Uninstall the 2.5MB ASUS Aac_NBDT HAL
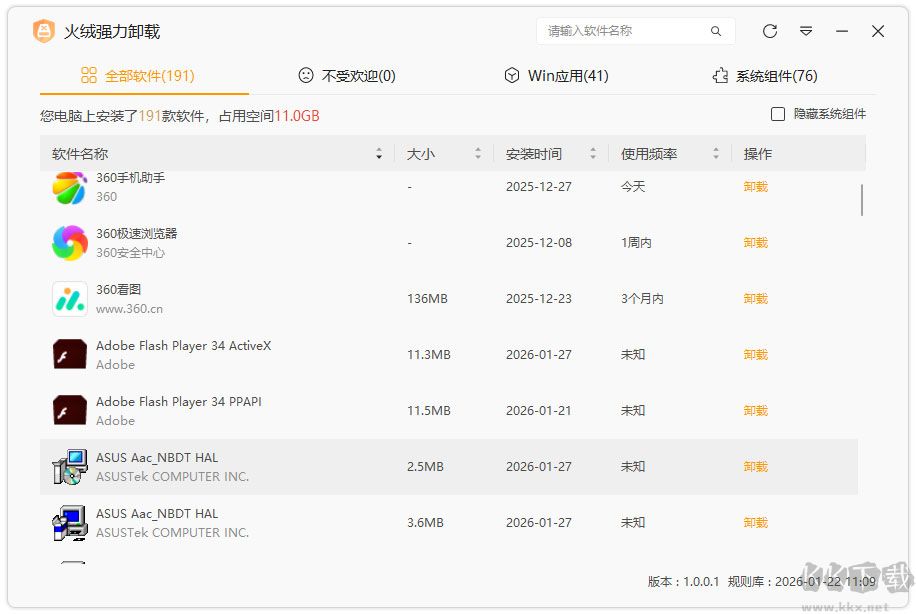This screenshot has width=916, height=614. (x=755, y=467)
